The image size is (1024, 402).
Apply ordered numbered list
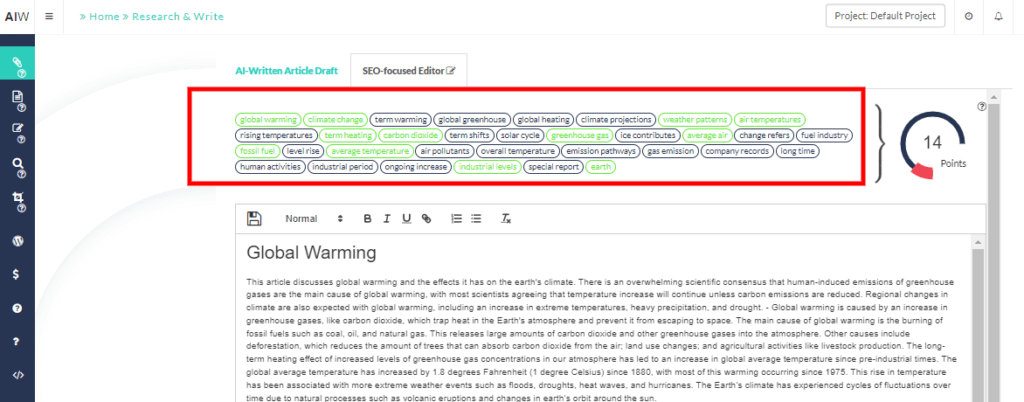[456, 219]
